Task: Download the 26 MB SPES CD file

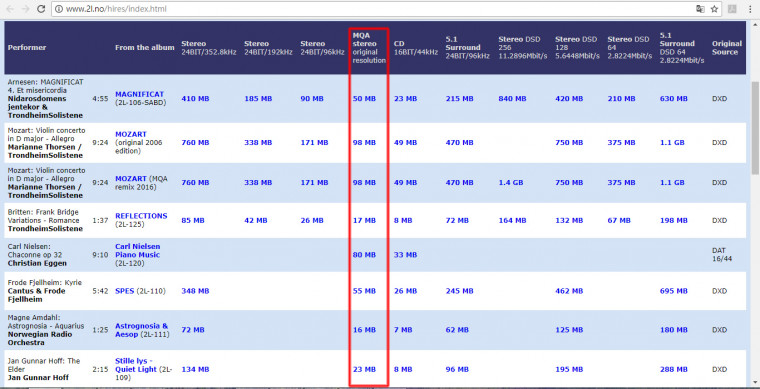Action: click(x=405, y=291)
